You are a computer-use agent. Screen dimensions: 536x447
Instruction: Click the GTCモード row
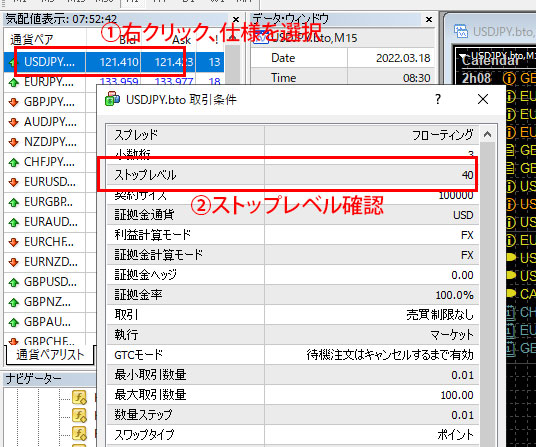click(293, 355)
